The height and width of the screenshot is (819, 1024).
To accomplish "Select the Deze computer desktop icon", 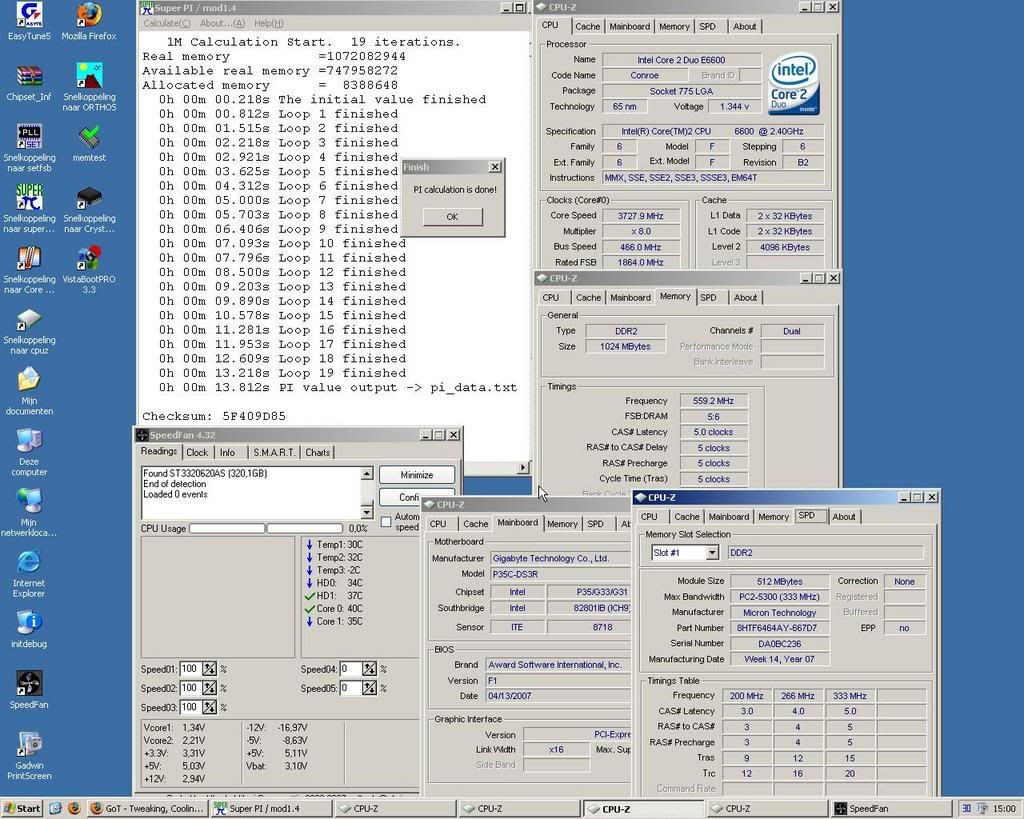I will 29,453.
